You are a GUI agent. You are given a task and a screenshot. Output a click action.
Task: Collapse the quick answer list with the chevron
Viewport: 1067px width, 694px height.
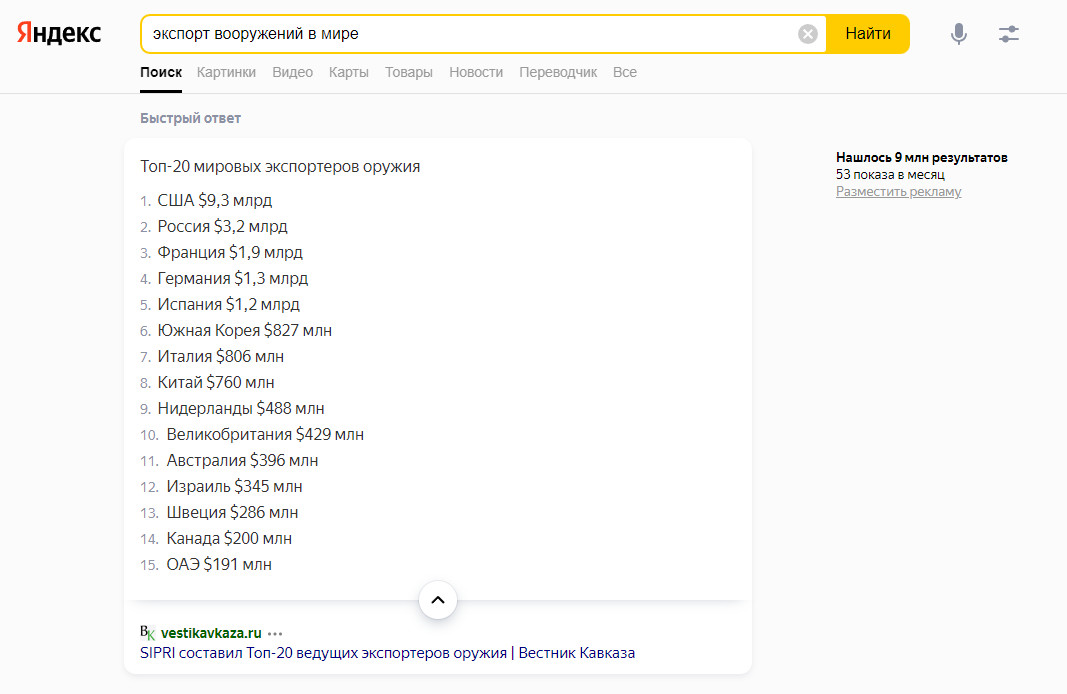coord(438,600)
